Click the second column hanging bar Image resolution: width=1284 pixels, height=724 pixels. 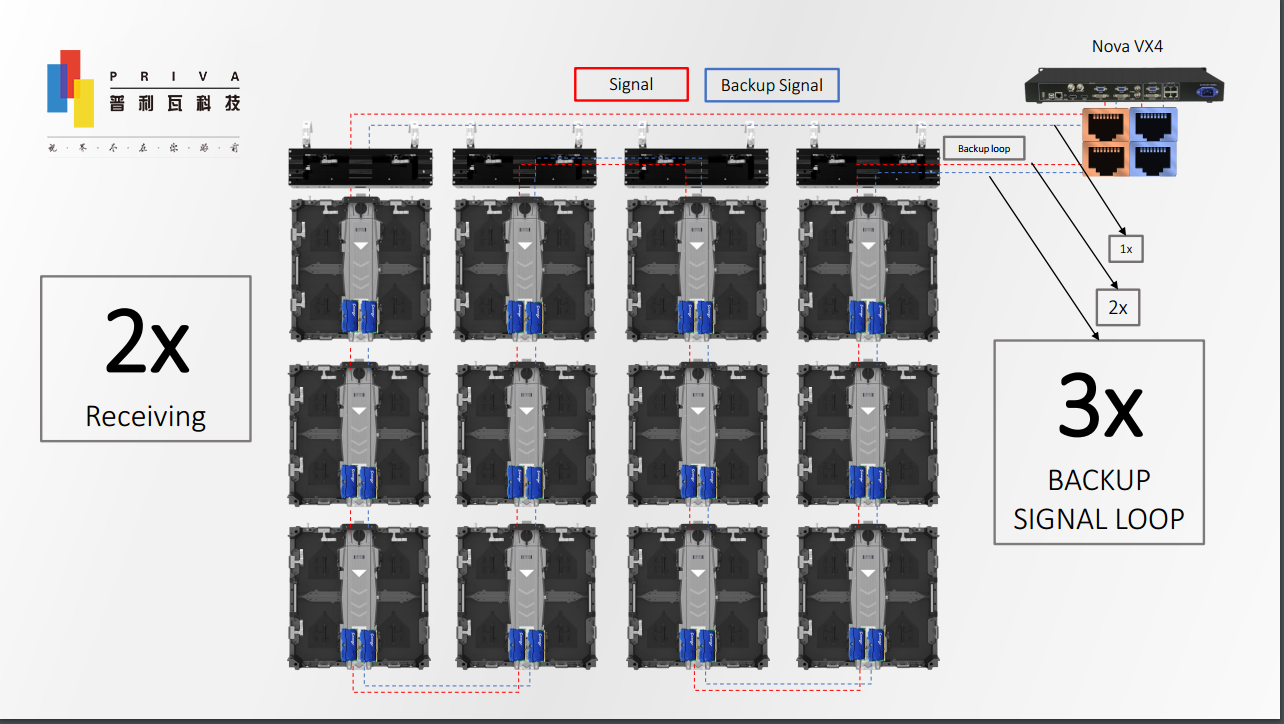click(527, 166)
